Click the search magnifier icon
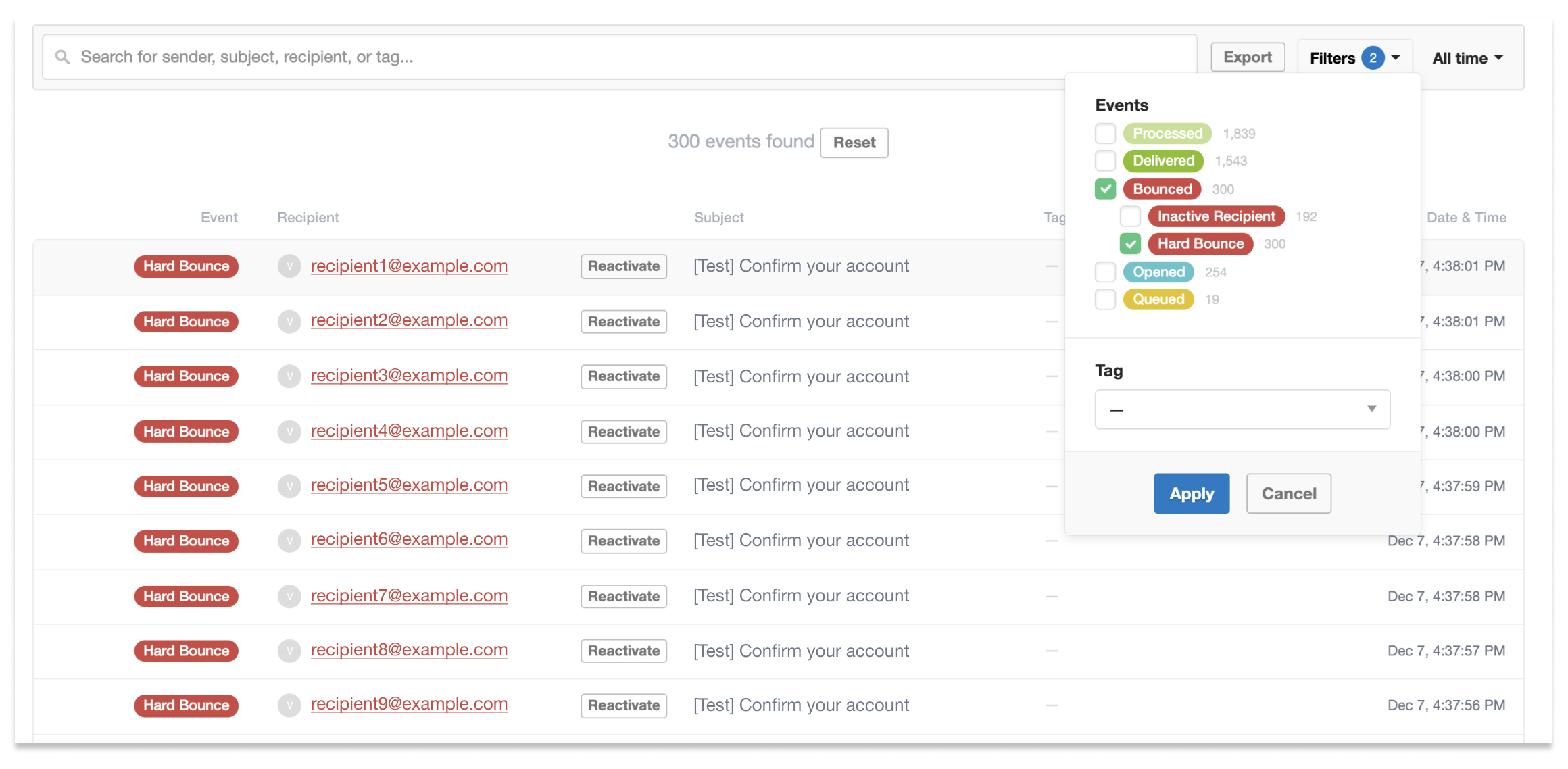The image size is (1568, 769). 62,57
